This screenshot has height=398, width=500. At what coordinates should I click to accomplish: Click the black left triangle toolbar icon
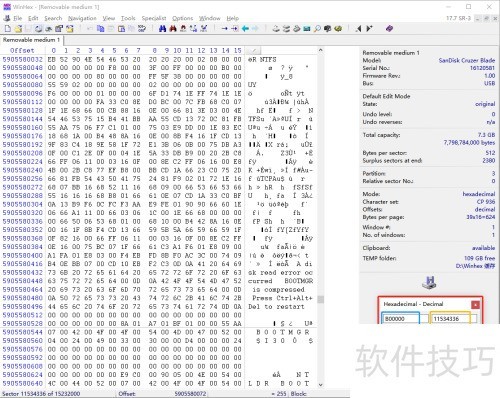[359, 29]
